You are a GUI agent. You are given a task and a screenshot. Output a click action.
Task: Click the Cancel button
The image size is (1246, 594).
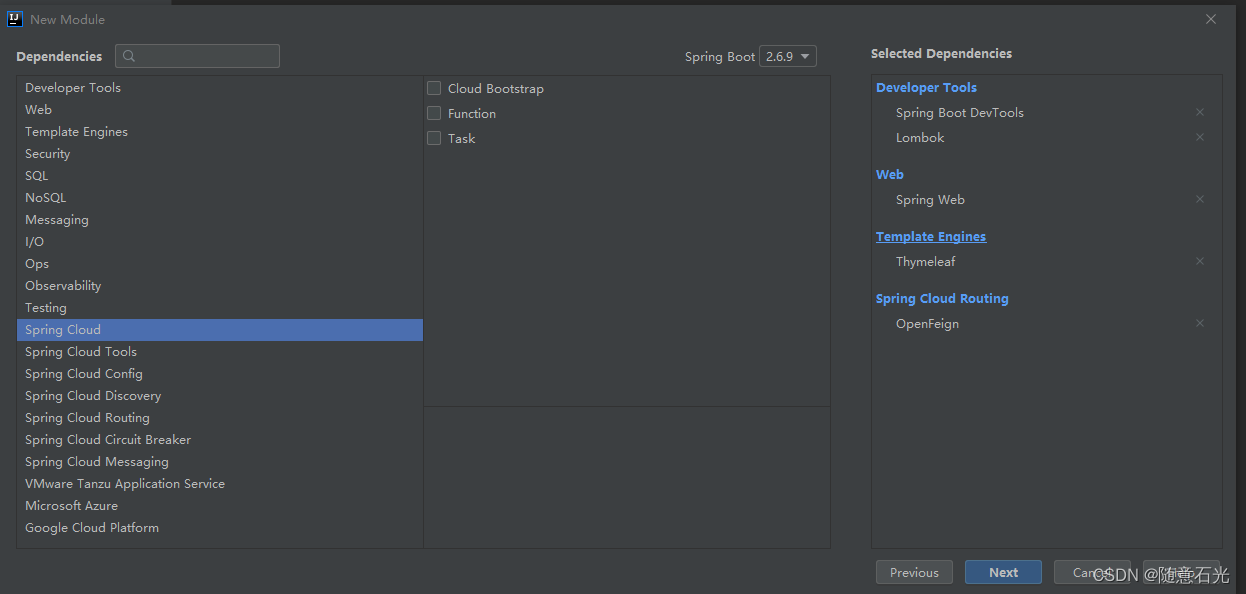click(x=1092, y=572)
